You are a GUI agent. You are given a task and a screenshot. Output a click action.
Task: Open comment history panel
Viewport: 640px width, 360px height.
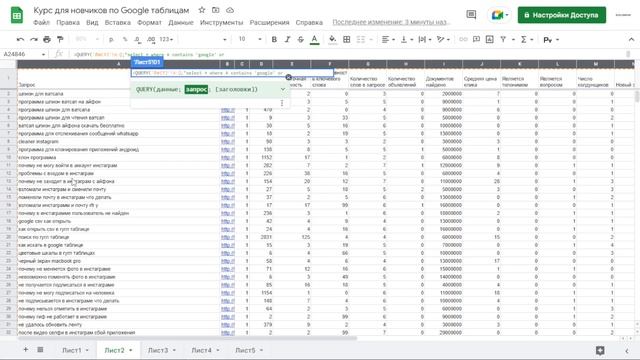(x=471, y=15)
